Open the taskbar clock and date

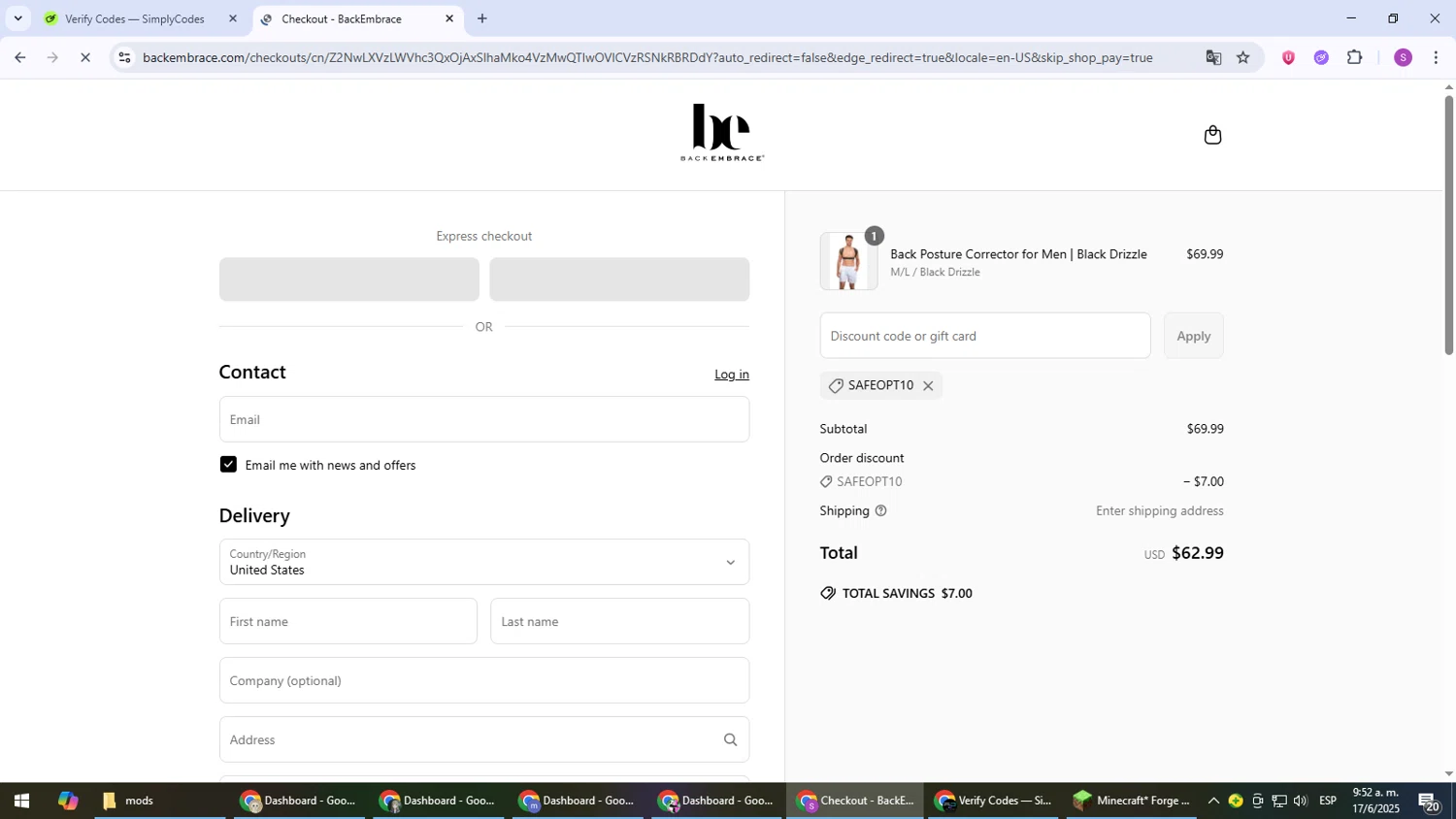(x=1376, y=802)
